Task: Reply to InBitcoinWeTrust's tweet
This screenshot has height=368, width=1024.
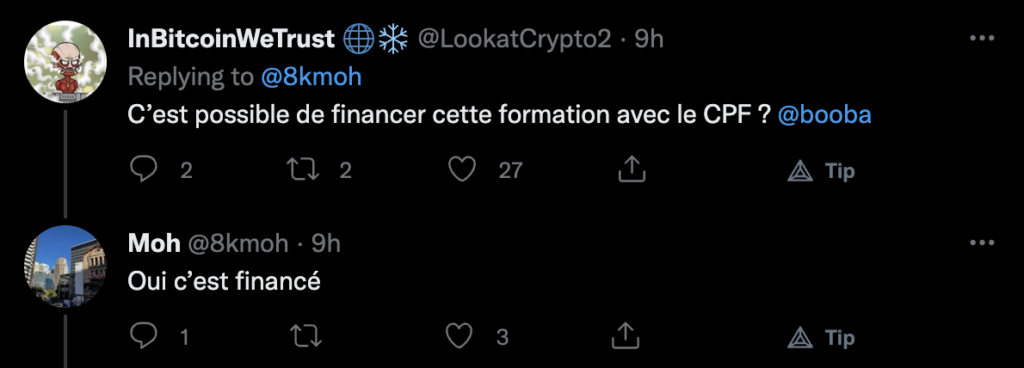Action: pyautogui.click(x=144, y=170)
